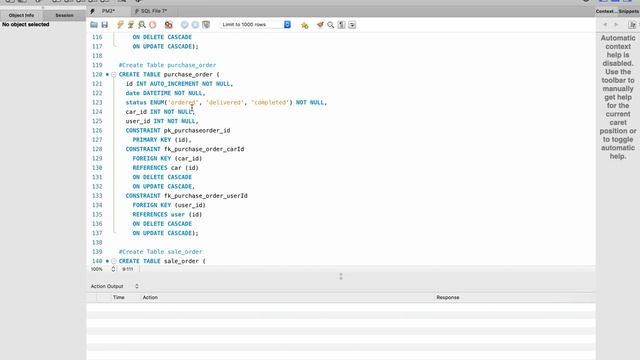The height and width of the screenshot is (360, 640).
Task: Collapse the CREATE TABLE purchase_order block
Action: coord(113,75)
